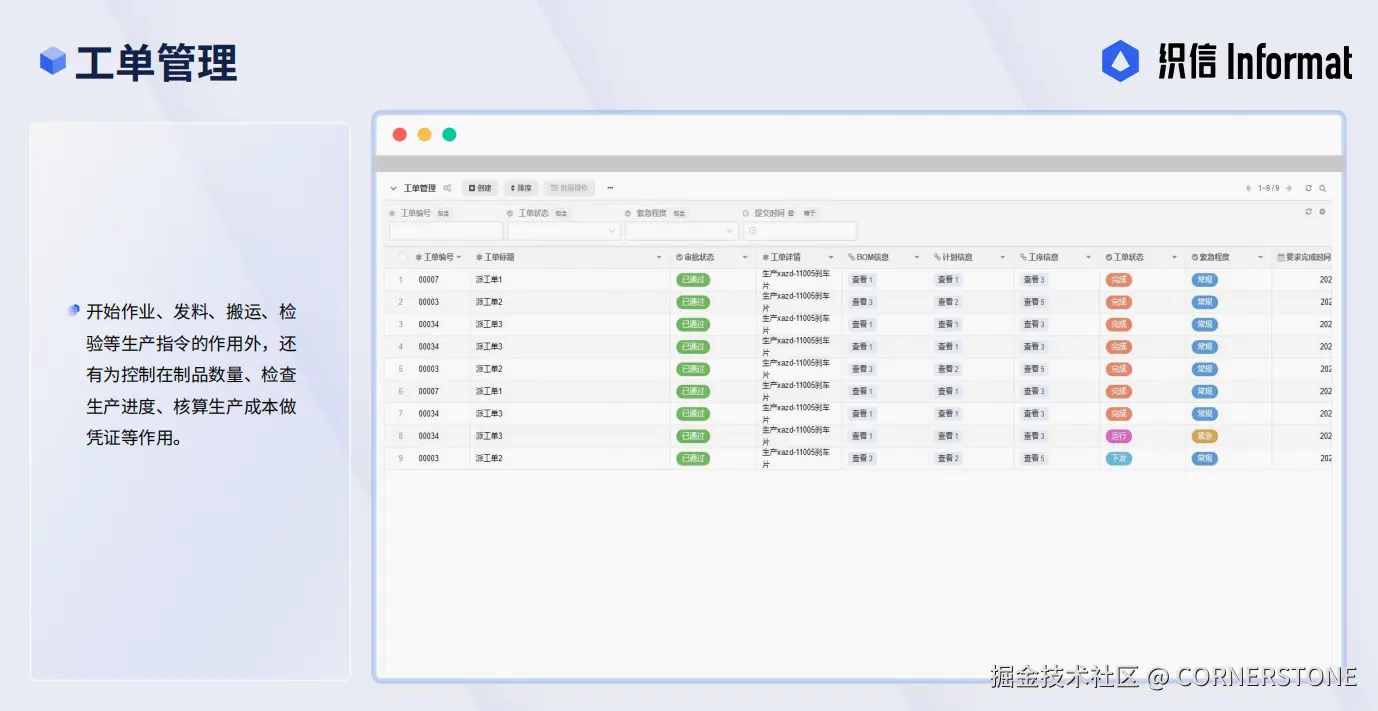Click the 创建 create button

[x=481, y=188]
